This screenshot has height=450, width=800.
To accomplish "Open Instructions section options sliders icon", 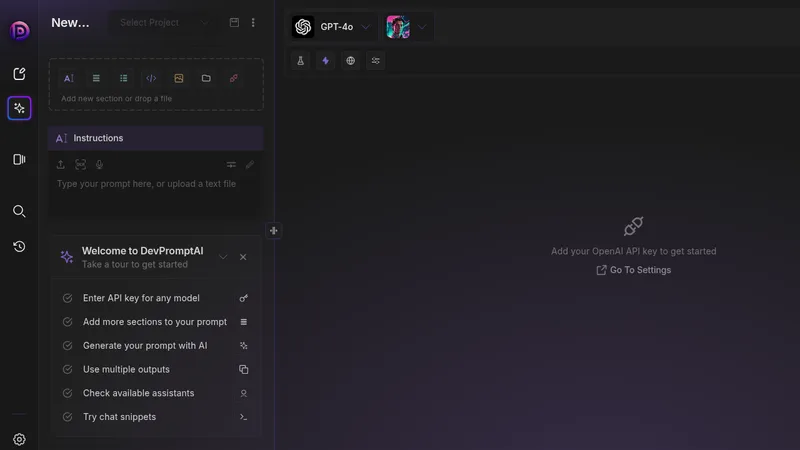I will click(x=231, y=164).
